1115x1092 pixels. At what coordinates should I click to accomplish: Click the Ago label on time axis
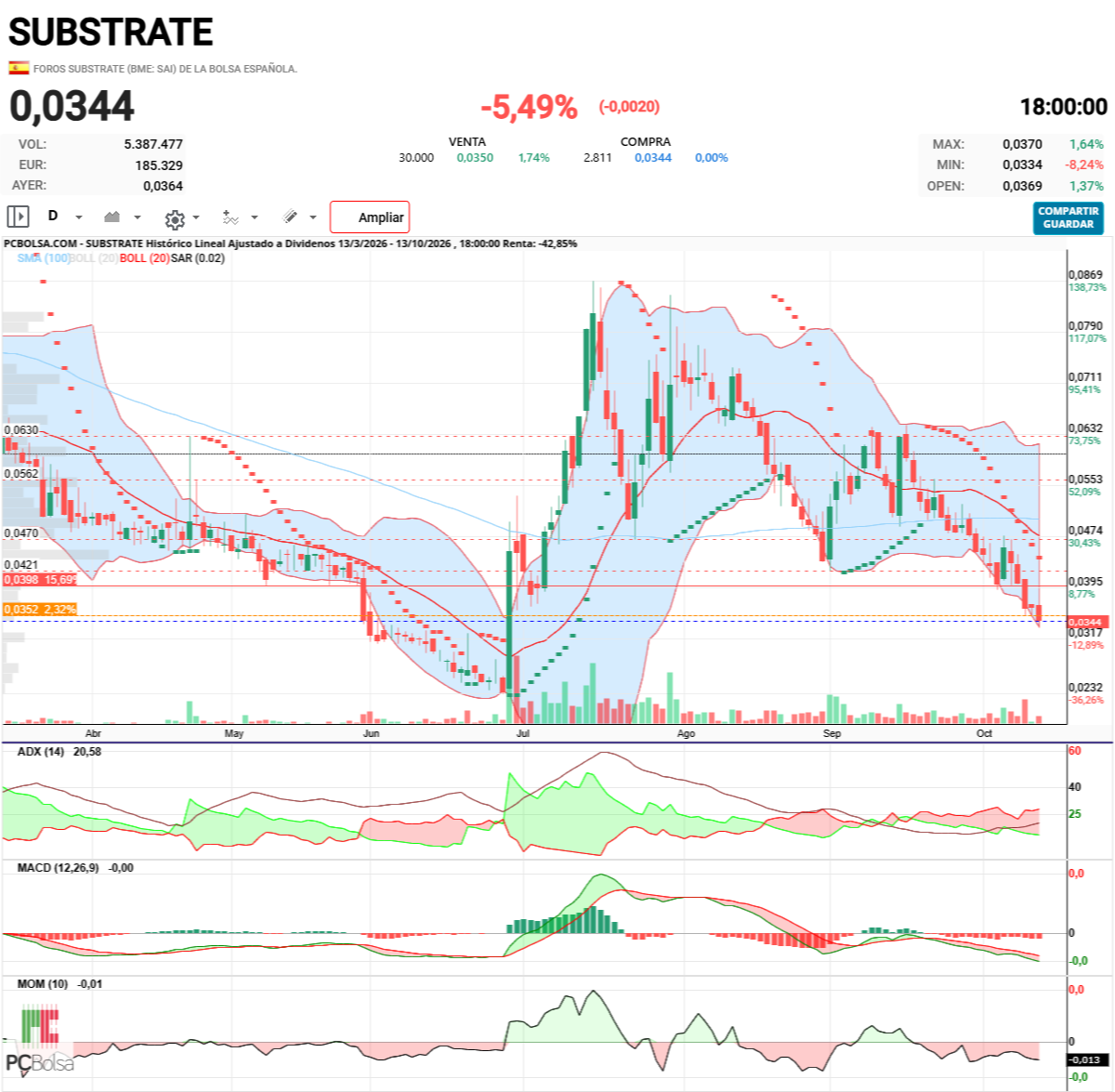(x=686, y=733)
